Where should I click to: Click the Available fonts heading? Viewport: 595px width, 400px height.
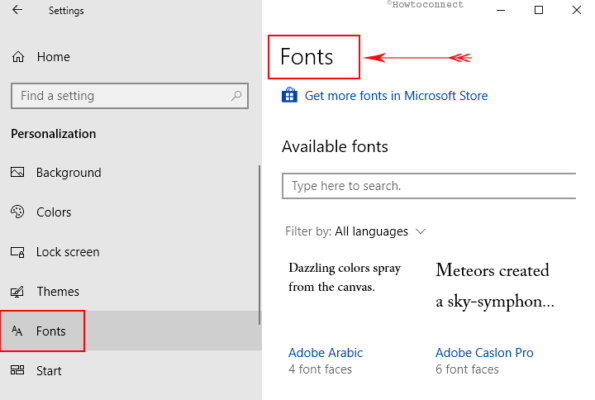pyautogui.click(x=335, y=146)
